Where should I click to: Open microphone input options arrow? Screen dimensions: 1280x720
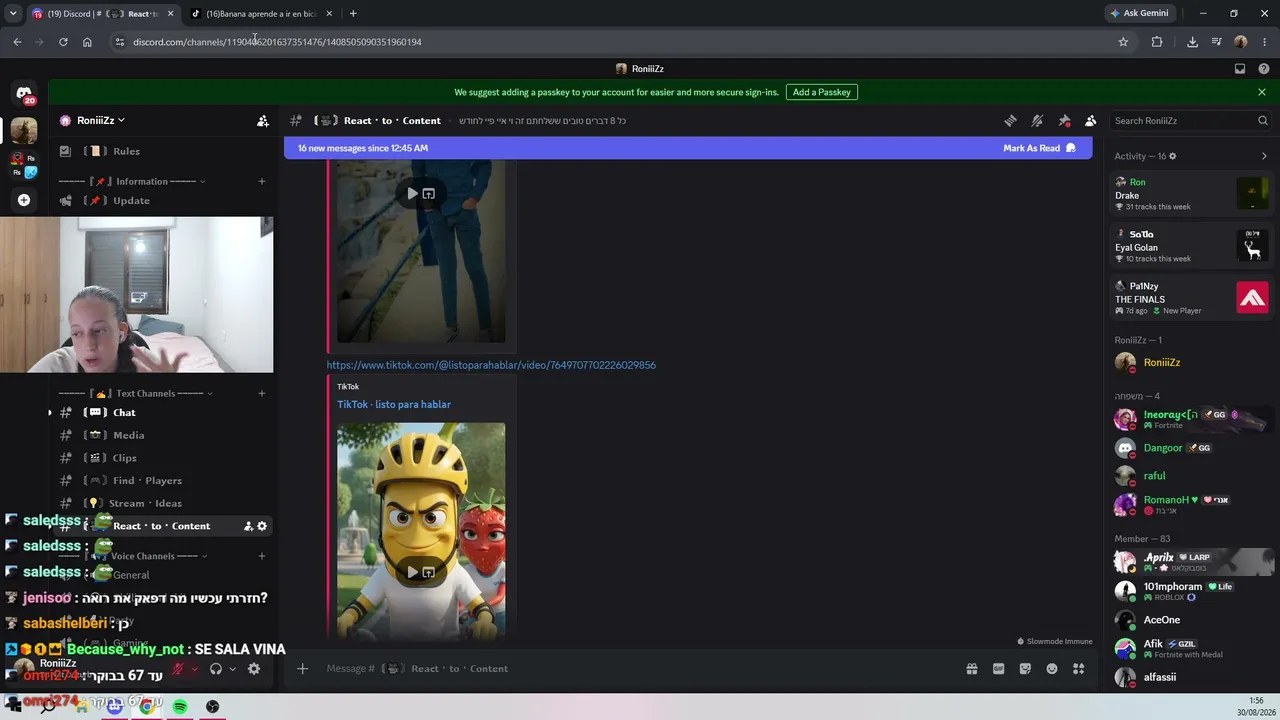click(194, 669)
